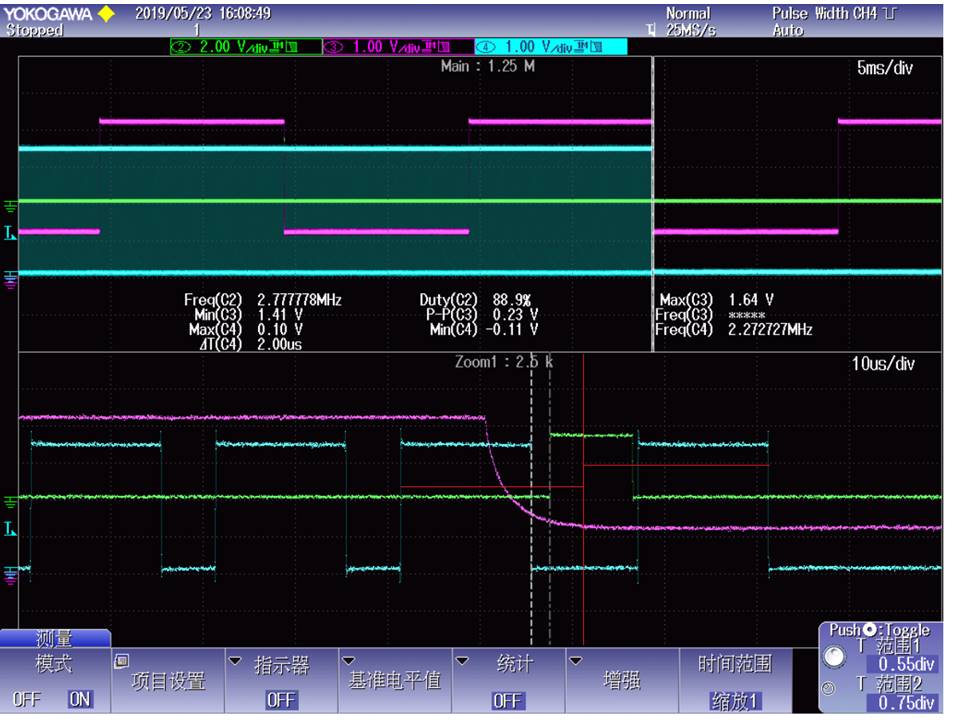Toggle the 指示器 OFF setting

point(281,700)
